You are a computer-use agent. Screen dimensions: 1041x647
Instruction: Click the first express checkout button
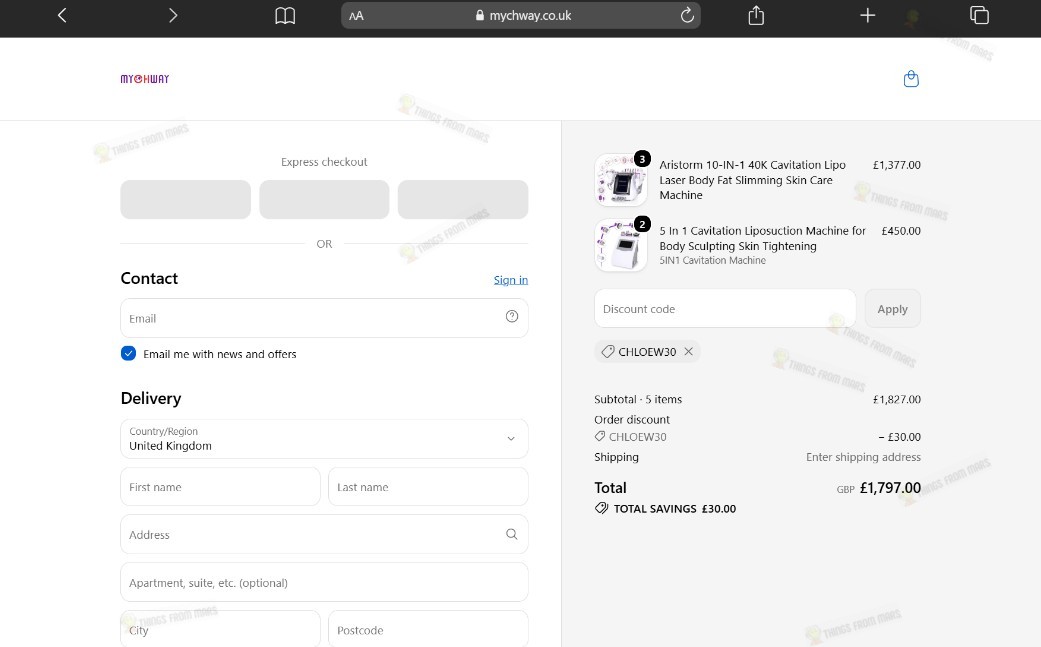point(185,199)
